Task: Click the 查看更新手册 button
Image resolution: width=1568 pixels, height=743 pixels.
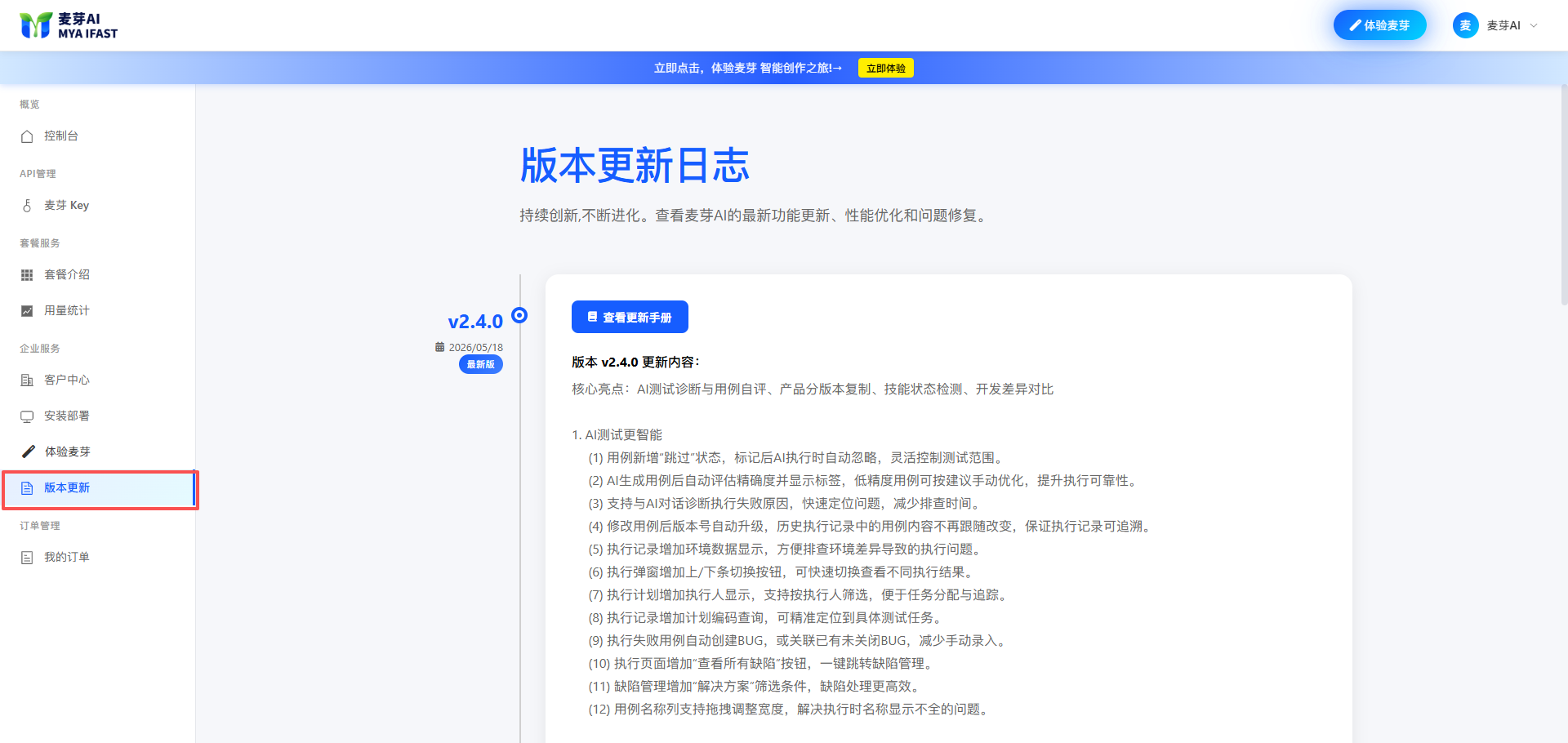Action: (x=630, y=317)
